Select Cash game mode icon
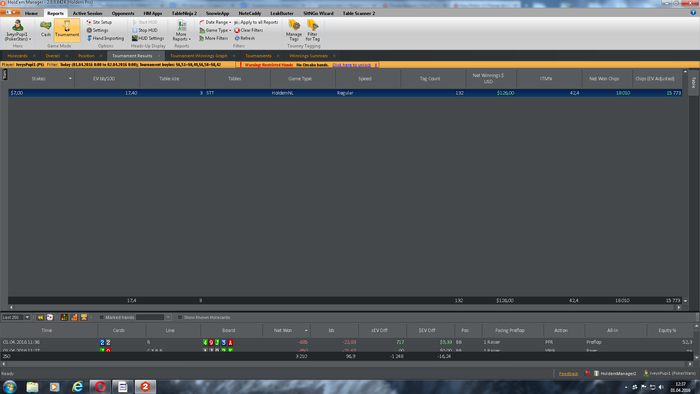Viewport: 700px width, 394px height. pyautogui.click(x=46, y=29)
